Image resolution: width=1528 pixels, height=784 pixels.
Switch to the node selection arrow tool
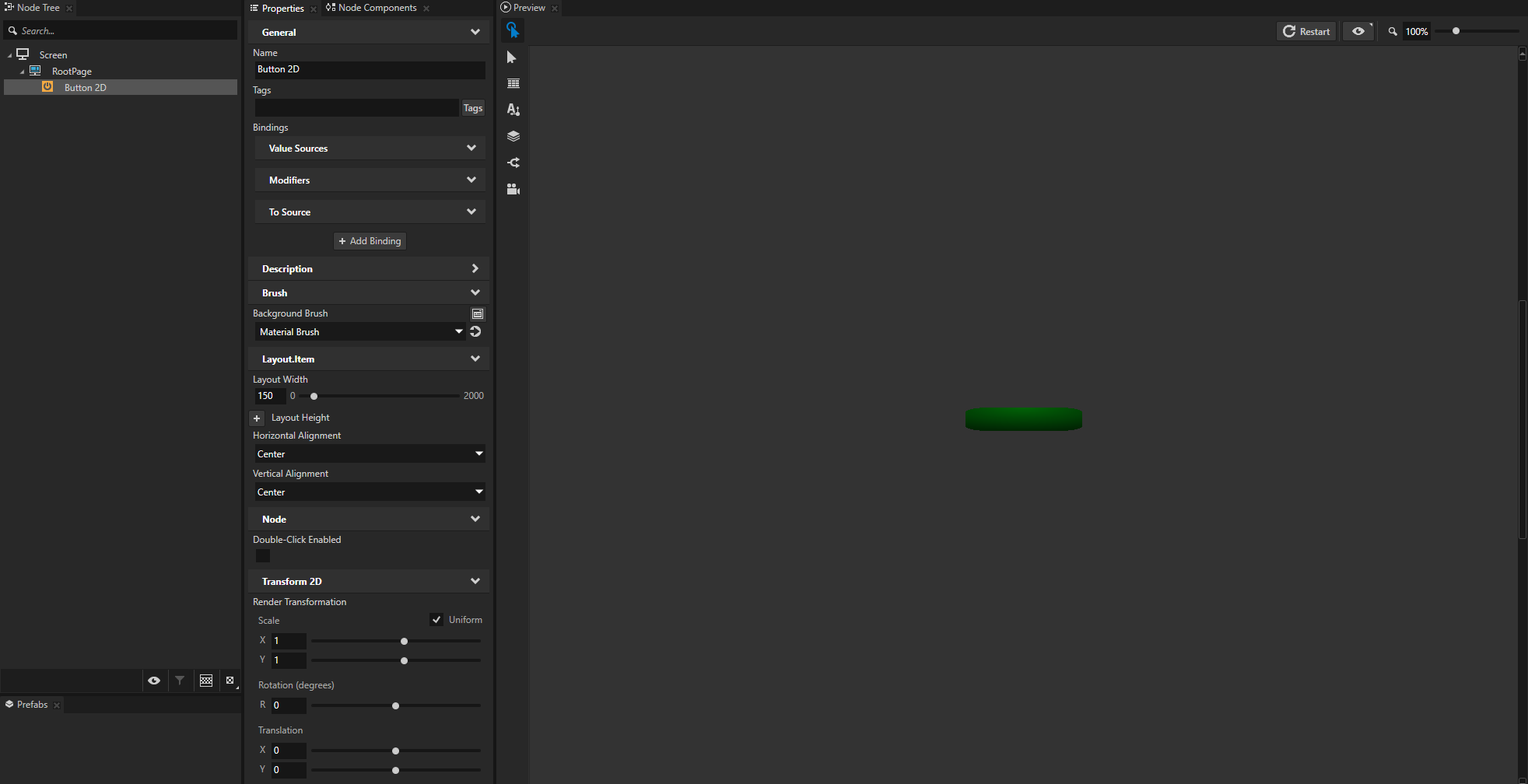(513, 57)
